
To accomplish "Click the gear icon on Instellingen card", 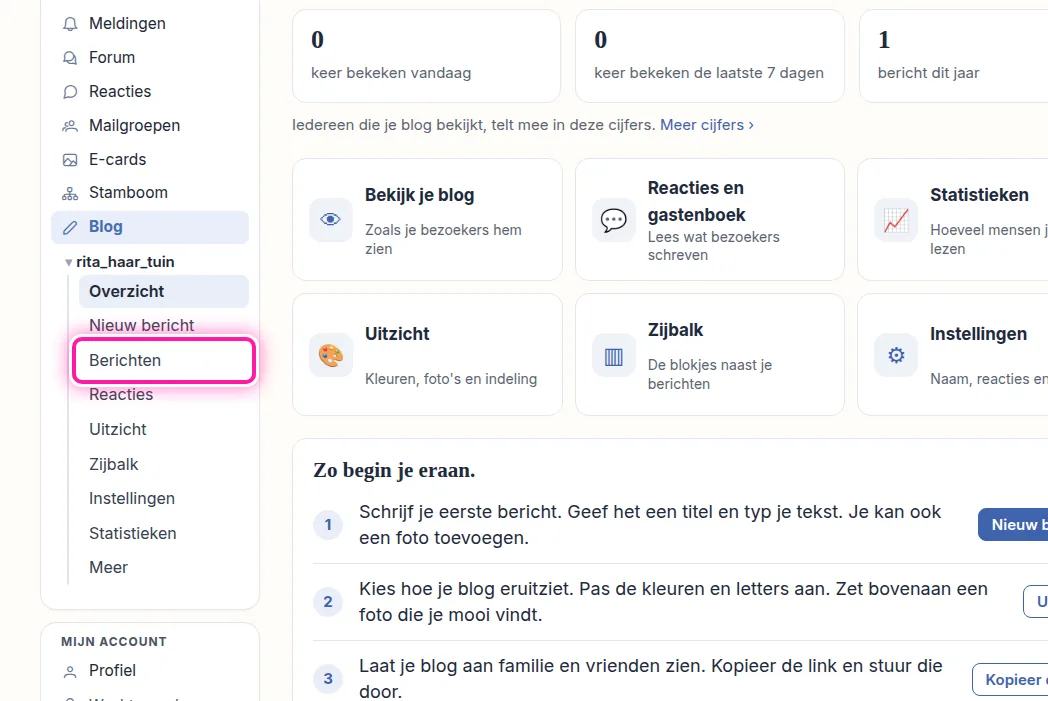I will [x=896, y=355].
